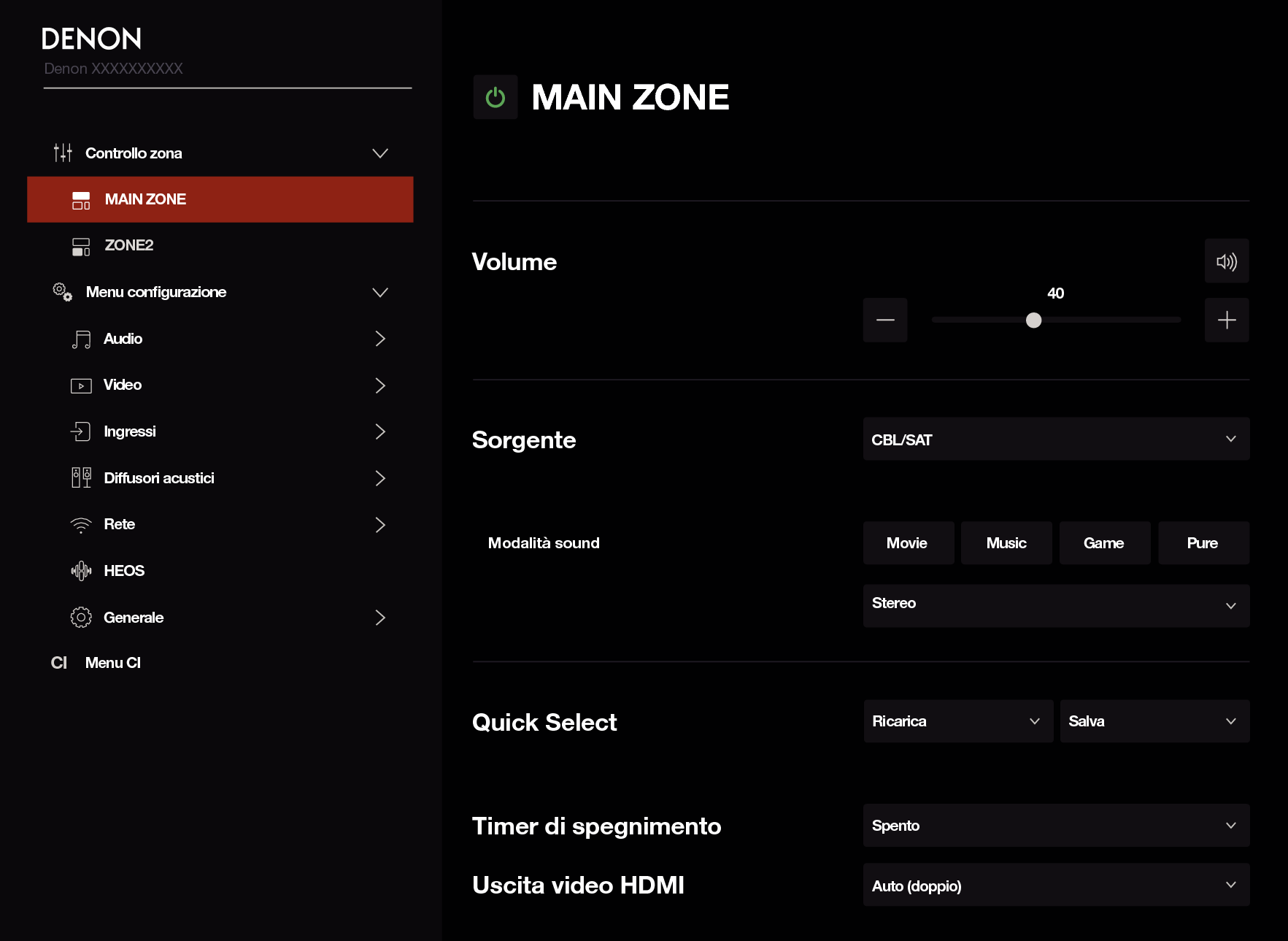Switch to ZONE2 in the sidebar
The width and height of the screenshot is (1288, 941).
click(129, 245)
